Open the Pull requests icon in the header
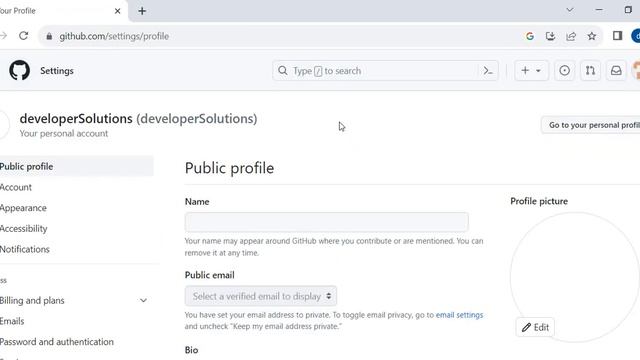Screen dimensions: 640x360 590,71
